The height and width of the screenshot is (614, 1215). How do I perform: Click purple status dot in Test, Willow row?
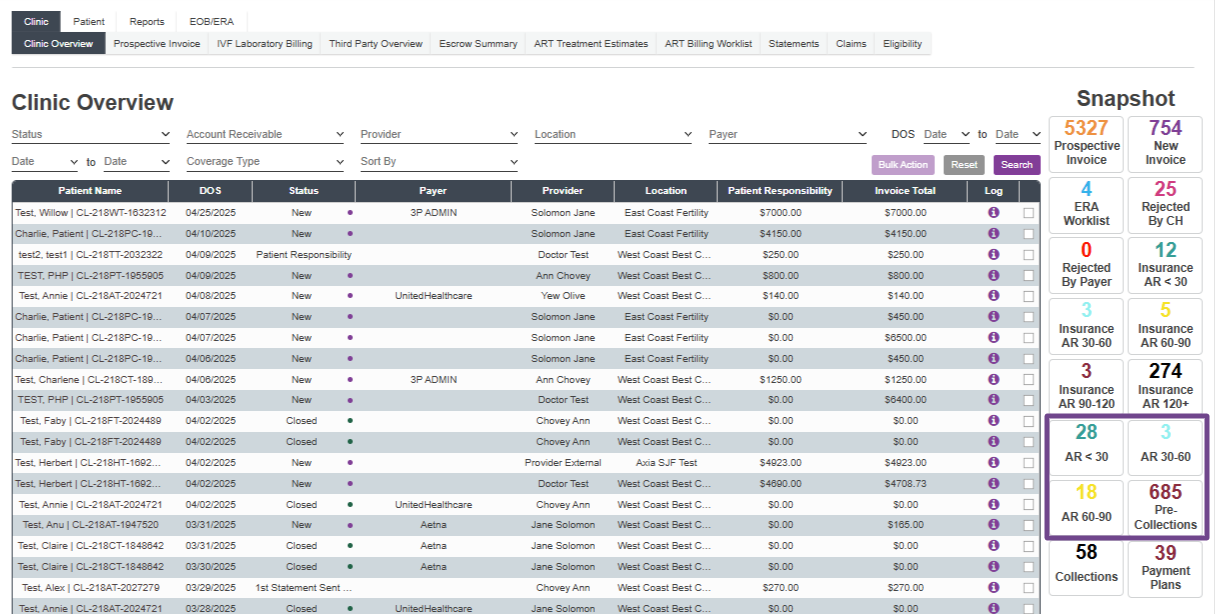click(x=350, y=213)
